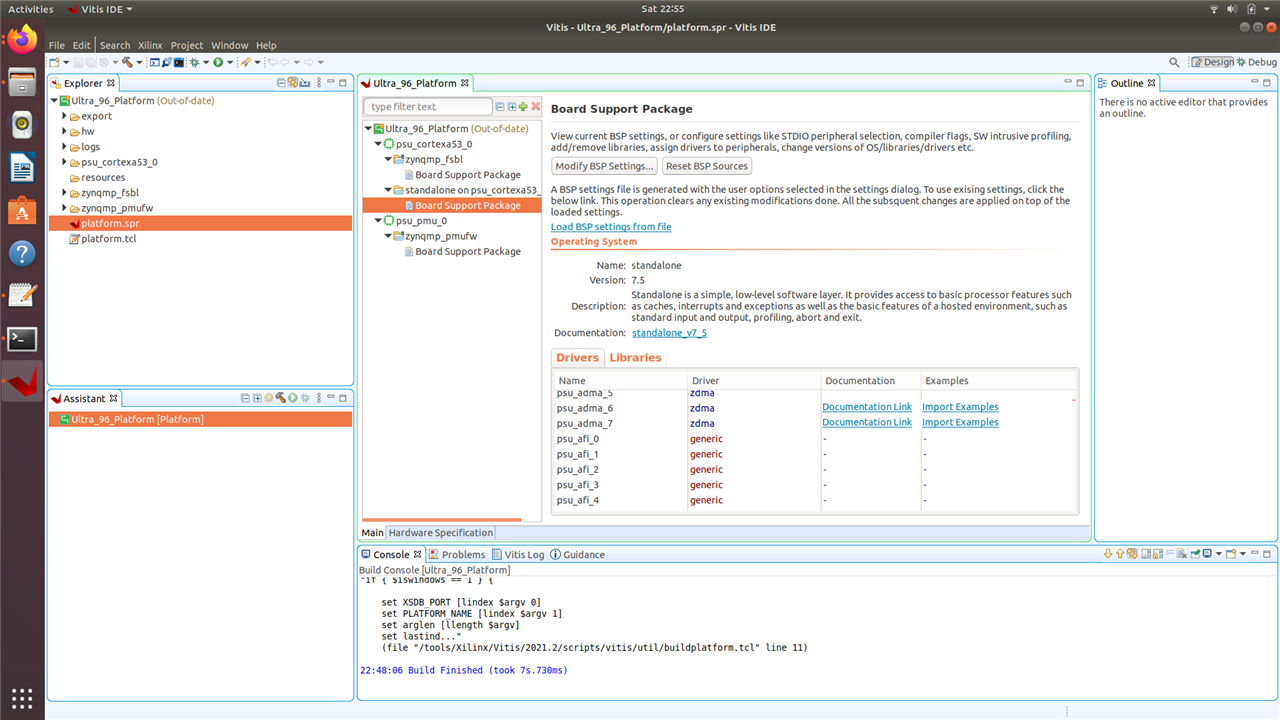Click Import Examples for psu_adma_7
Screen dimensions: 1280x720
coord(960,422)
